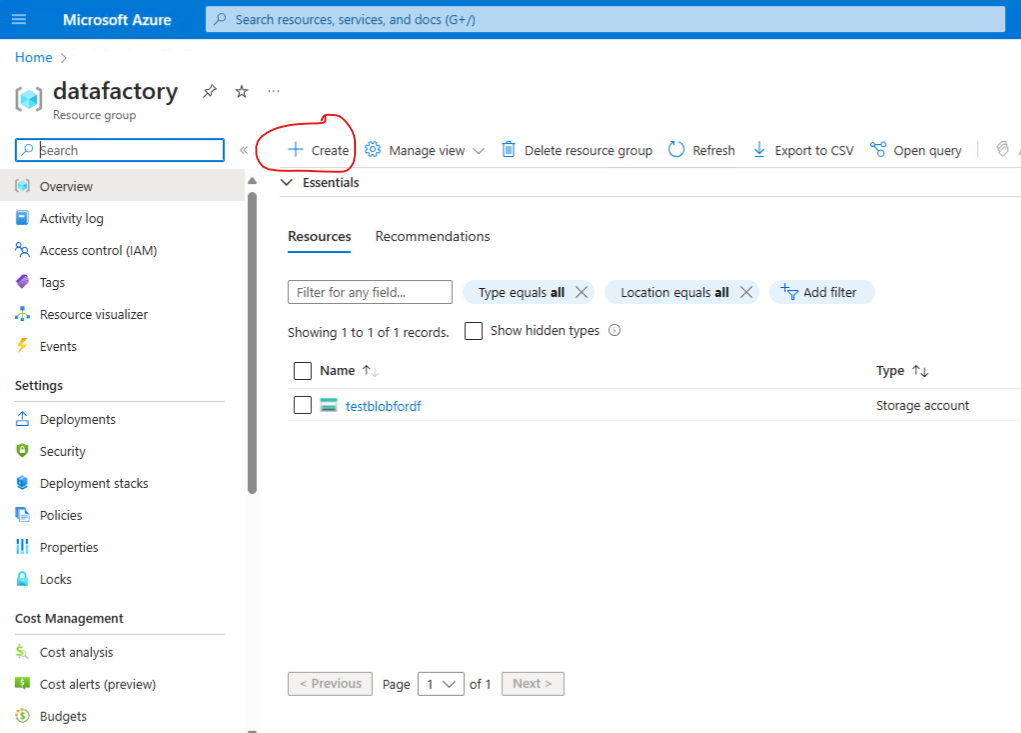1021x733 pixels.
Task: Switch to the Recommendations tab
Action: (432, 236)
